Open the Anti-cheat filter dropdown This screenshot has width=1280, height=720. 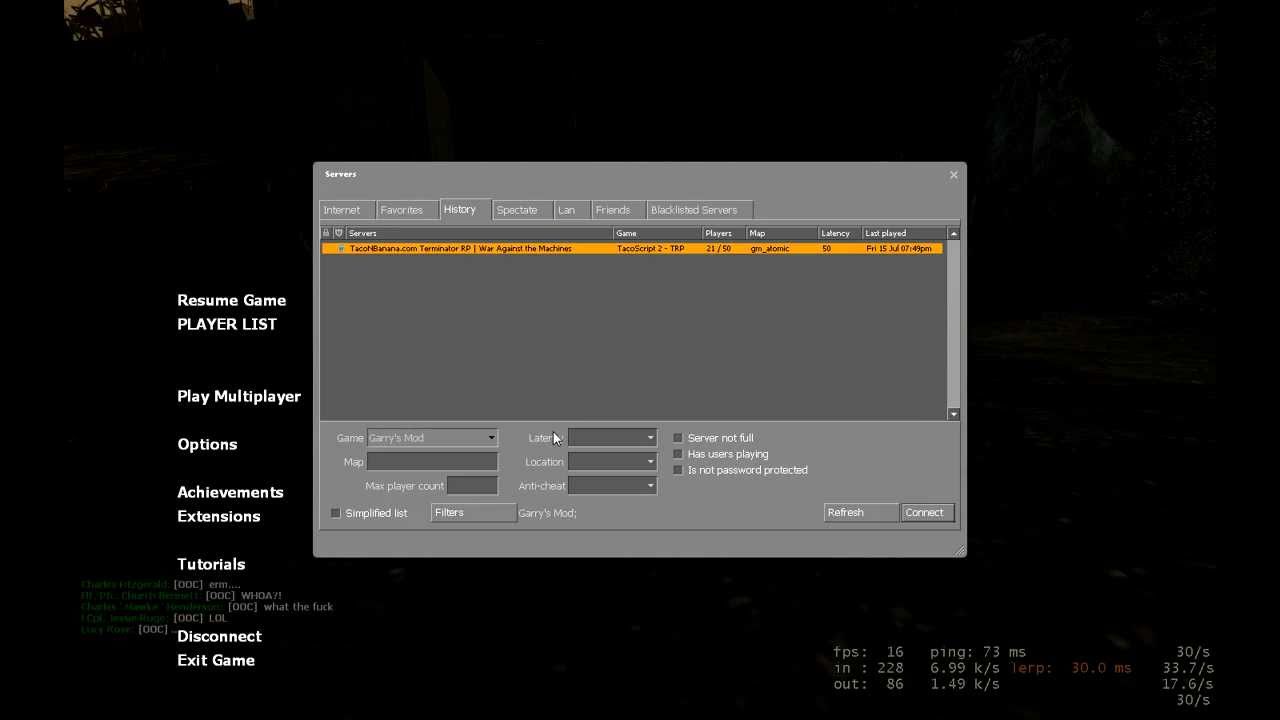(x=612, y=486)
